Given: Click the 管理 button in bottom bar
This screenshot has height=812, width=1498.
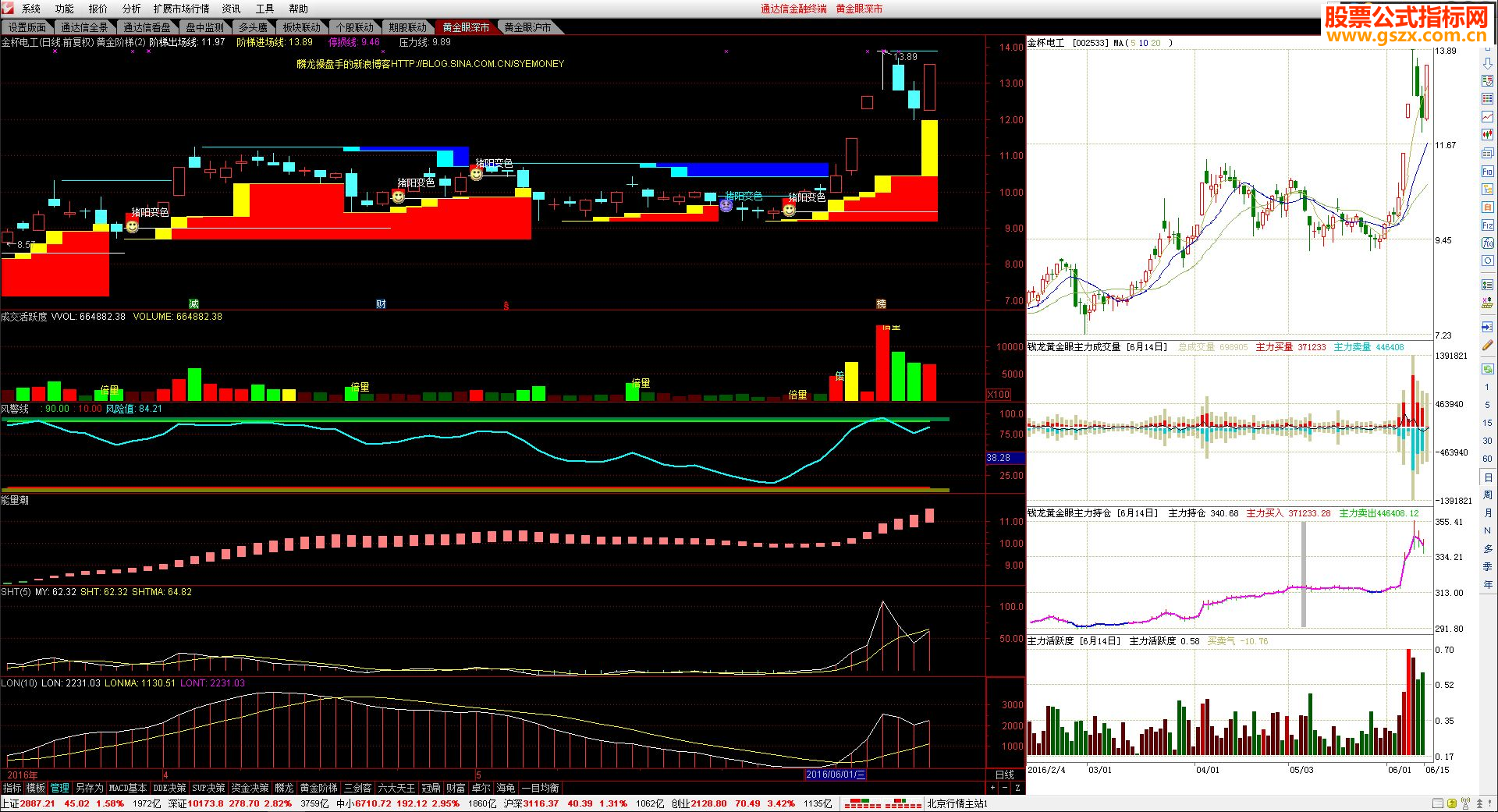Looking at the screenshot, I should (x=60, y=788).
